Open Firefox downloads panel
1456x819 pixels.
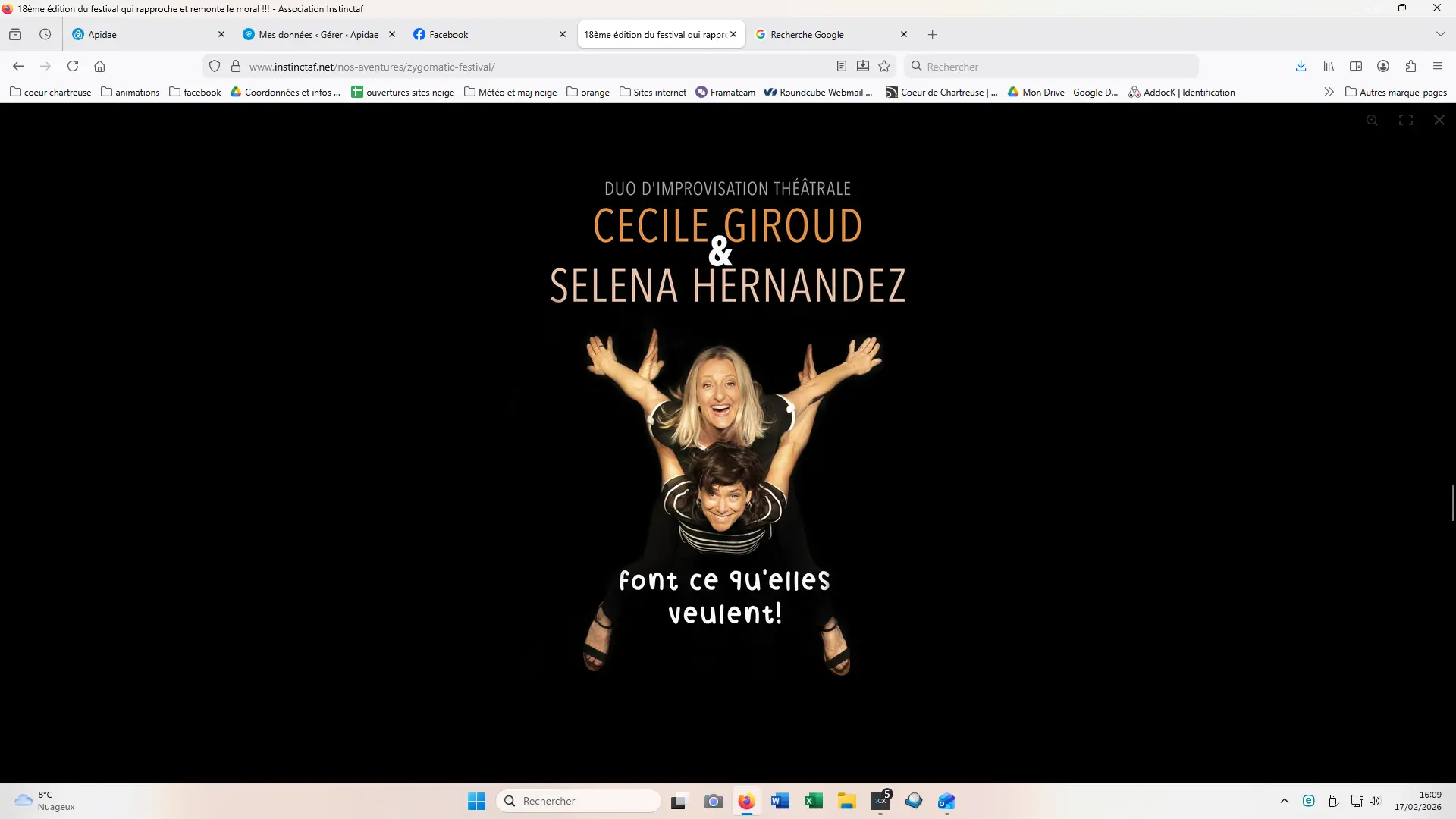[1301, 67]
